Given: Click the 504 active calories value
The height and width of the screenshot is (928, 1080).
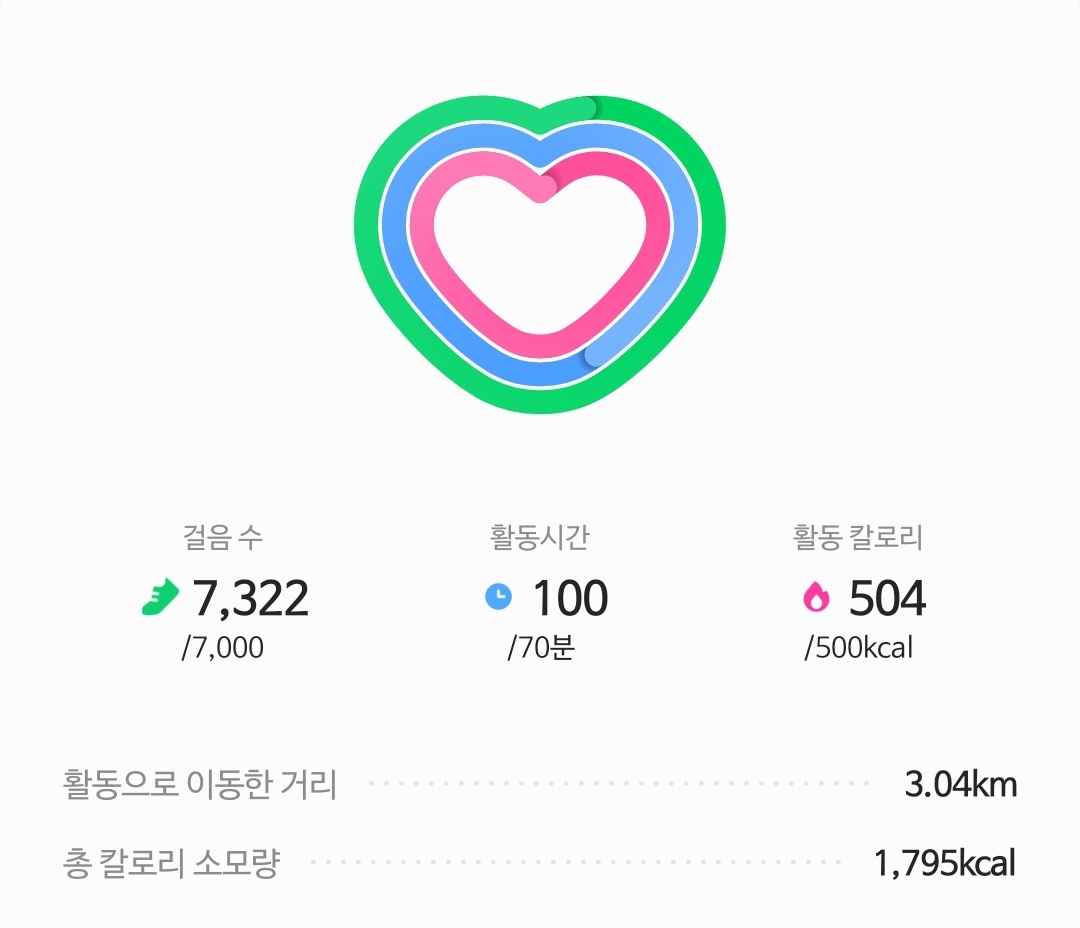Looking at the screenshot, I should tap(887, 598).
